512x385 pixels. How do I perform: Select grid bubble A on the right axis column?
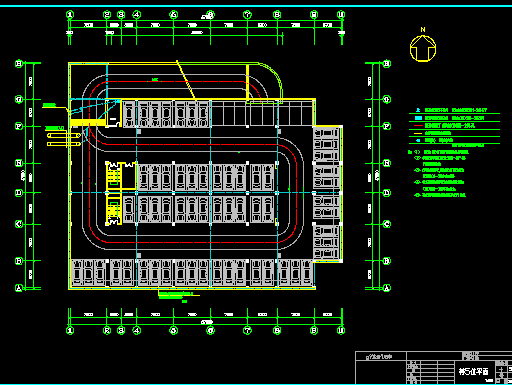[387, 288]
